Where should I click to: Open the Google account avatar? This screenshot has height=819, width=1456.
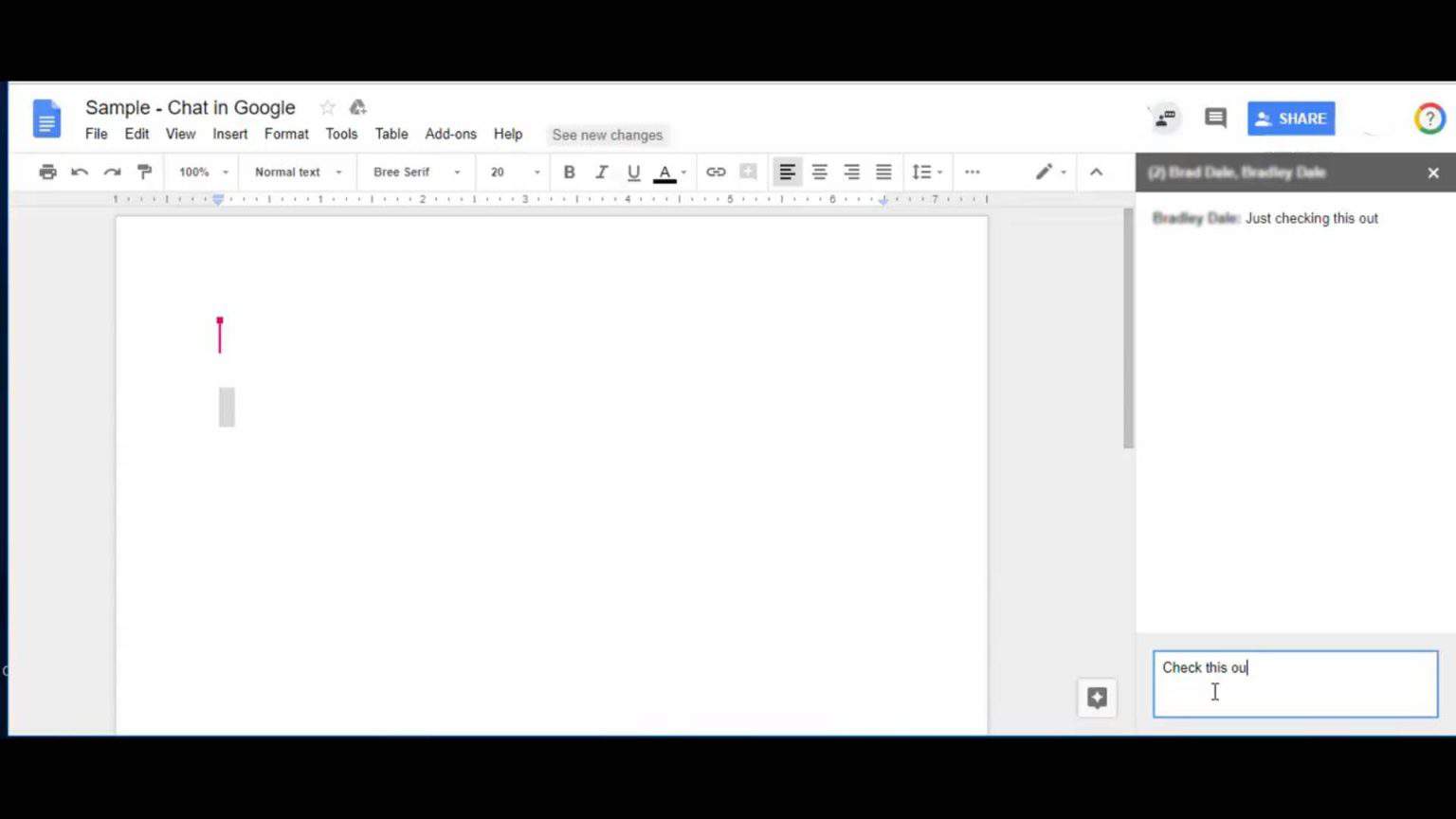click(x=1429, y=118)
